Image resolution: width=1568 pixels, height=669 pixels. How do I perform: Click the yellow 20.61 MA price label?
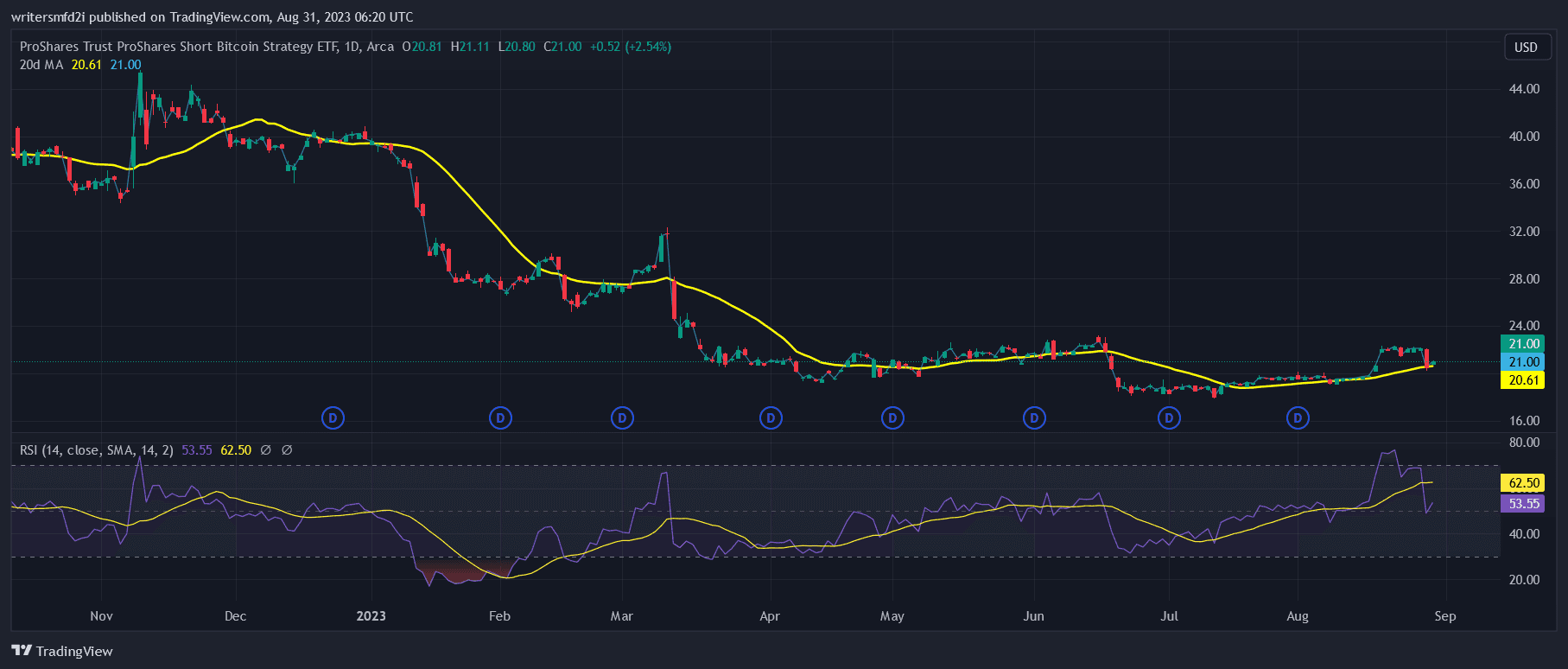(x=1523, y=380)
